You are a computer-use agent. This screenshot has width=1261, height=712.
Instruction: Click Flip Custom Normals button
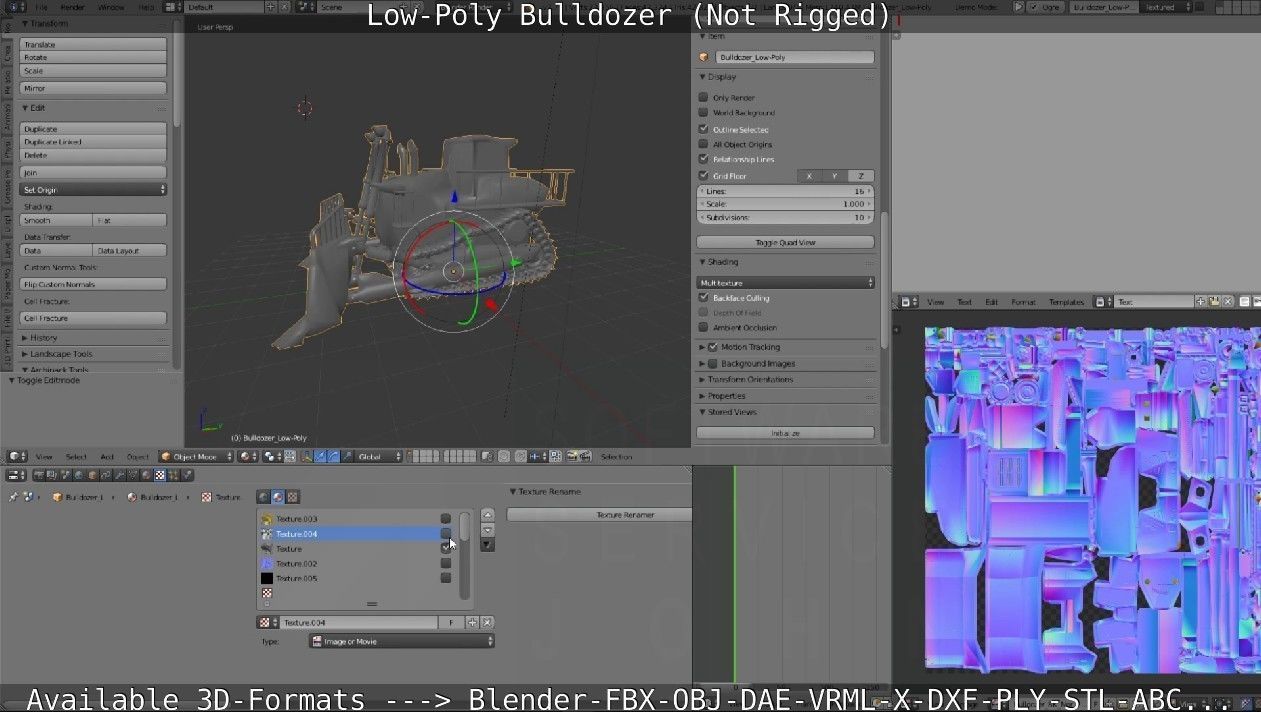[x=94, y=284]
